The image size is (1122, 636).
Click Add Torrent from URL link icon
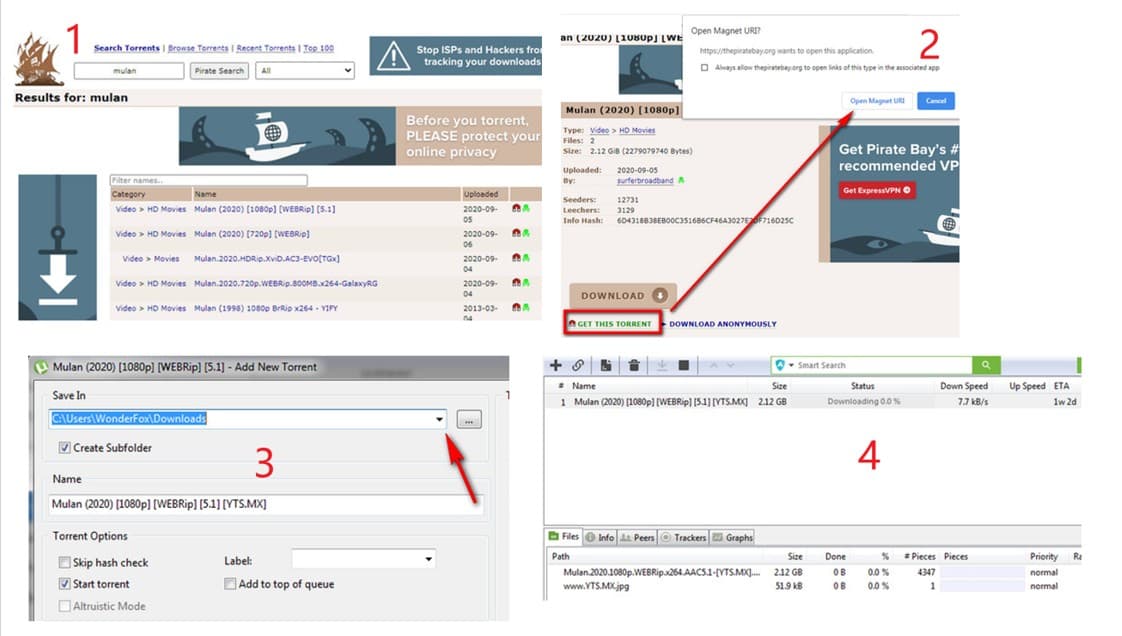click(578, 366)
